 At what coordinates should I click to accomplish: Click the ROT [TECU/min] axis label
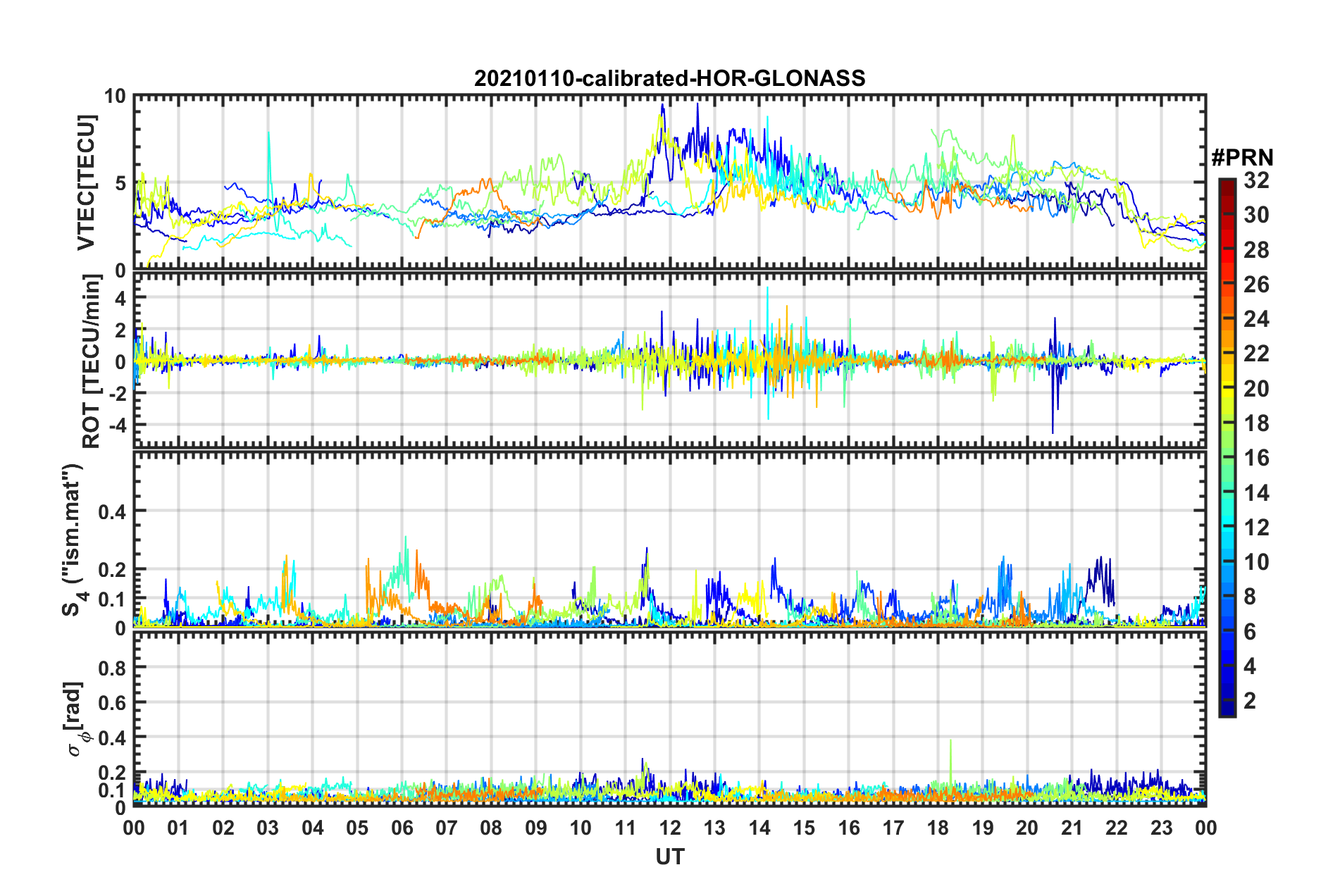[92, 361]
